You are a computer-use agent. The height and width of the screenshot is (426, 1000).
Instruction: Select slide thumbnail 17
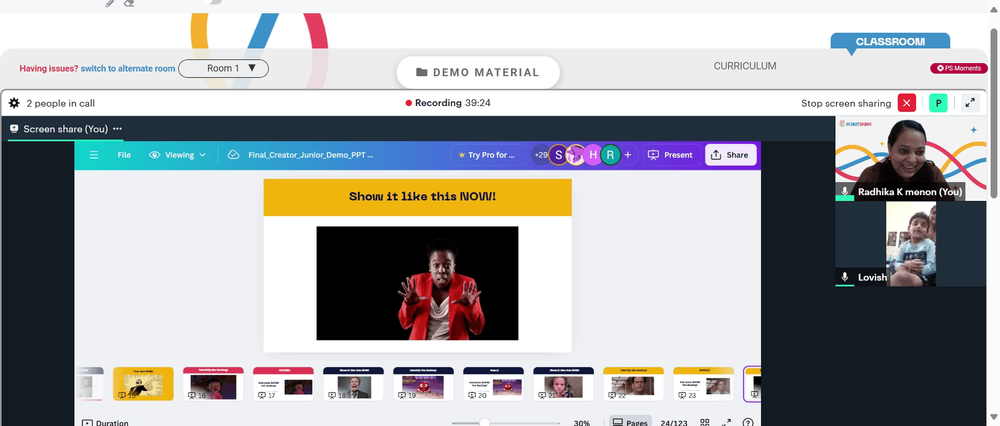283,383
